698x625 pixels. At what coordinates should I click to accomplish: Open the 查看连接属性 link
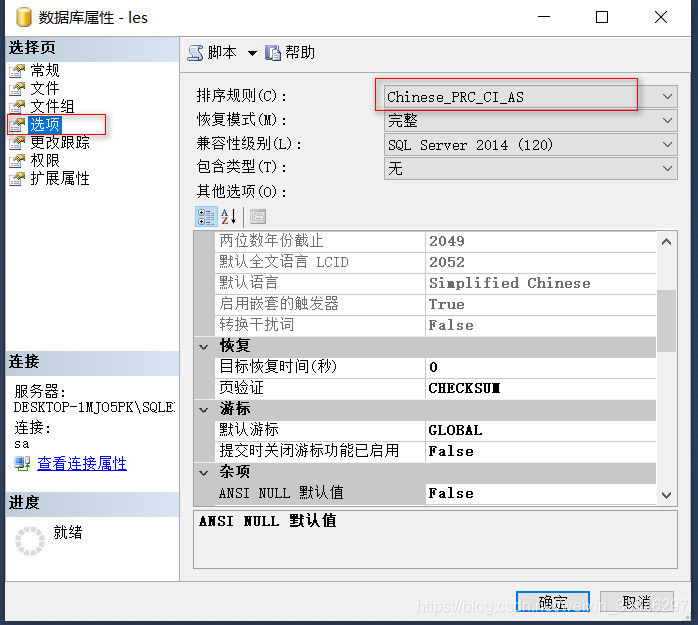[x=82, y=463]
